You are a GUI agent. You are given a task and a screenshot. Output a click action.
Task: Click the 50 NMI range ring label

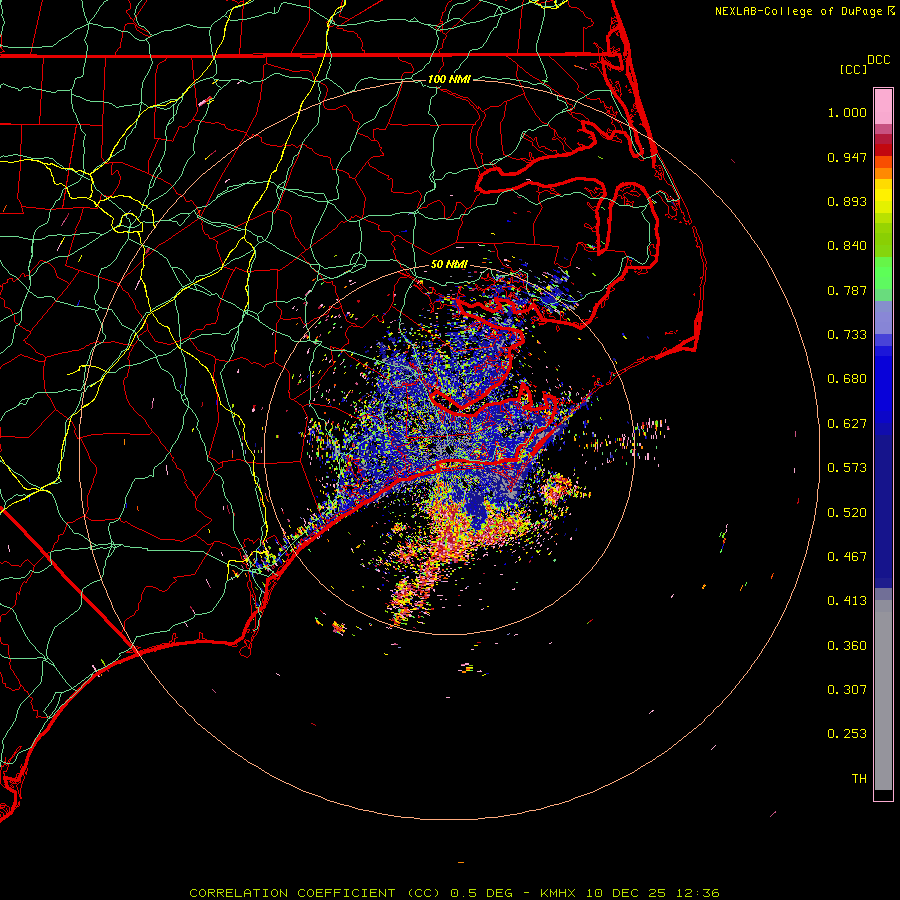pyautogui.click(x=449, y=264)
